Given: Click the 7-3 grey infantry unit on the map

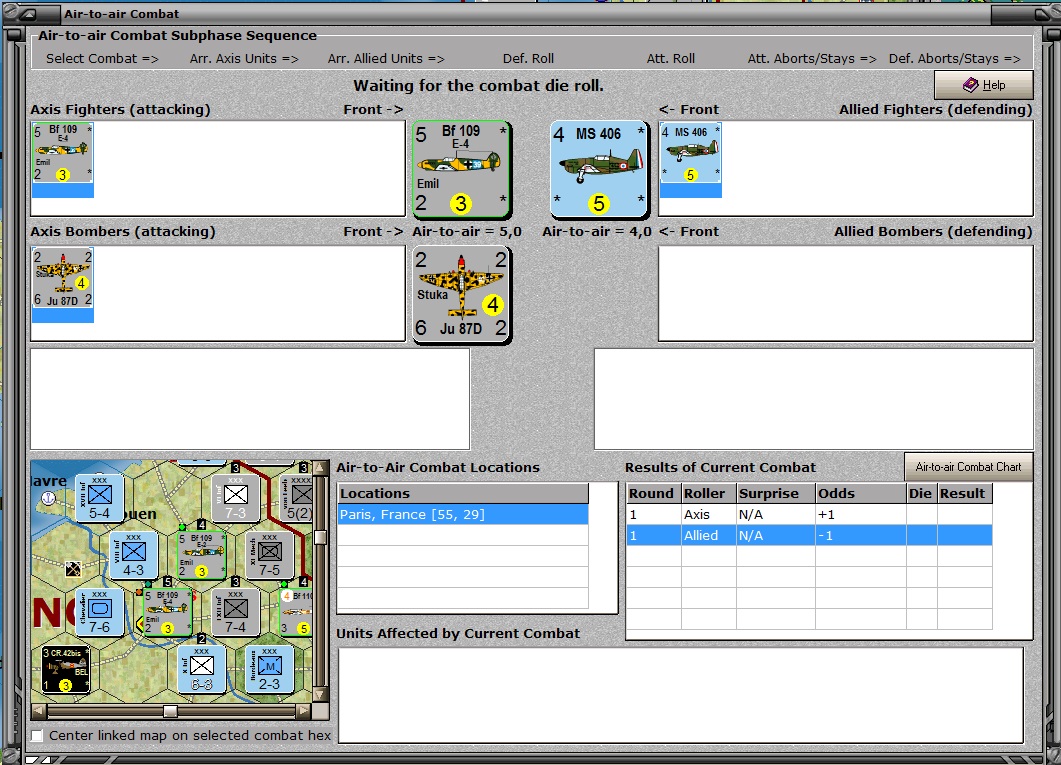Looking at the screenshot, I should point(235,498).
